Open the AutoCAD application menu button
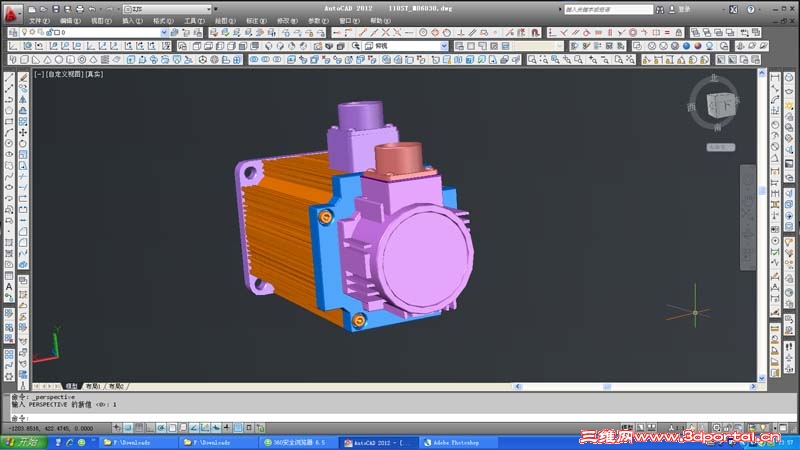 click(x=11, y=13)
